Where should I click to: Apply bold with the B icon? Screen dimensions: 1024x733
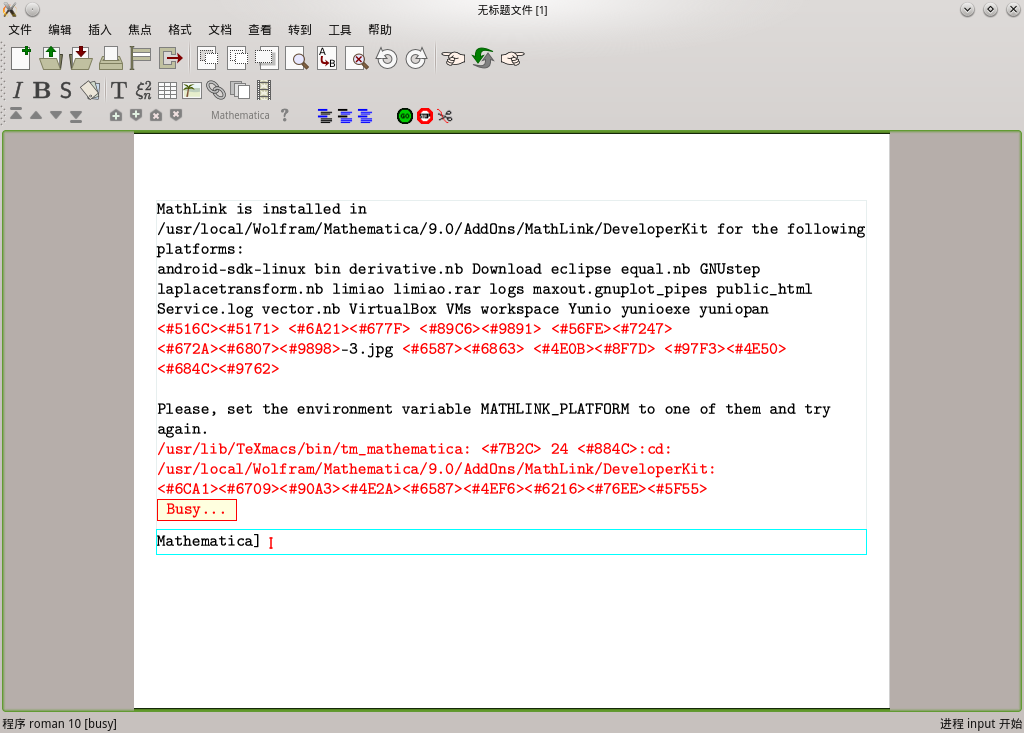click(x=41, y=90)
